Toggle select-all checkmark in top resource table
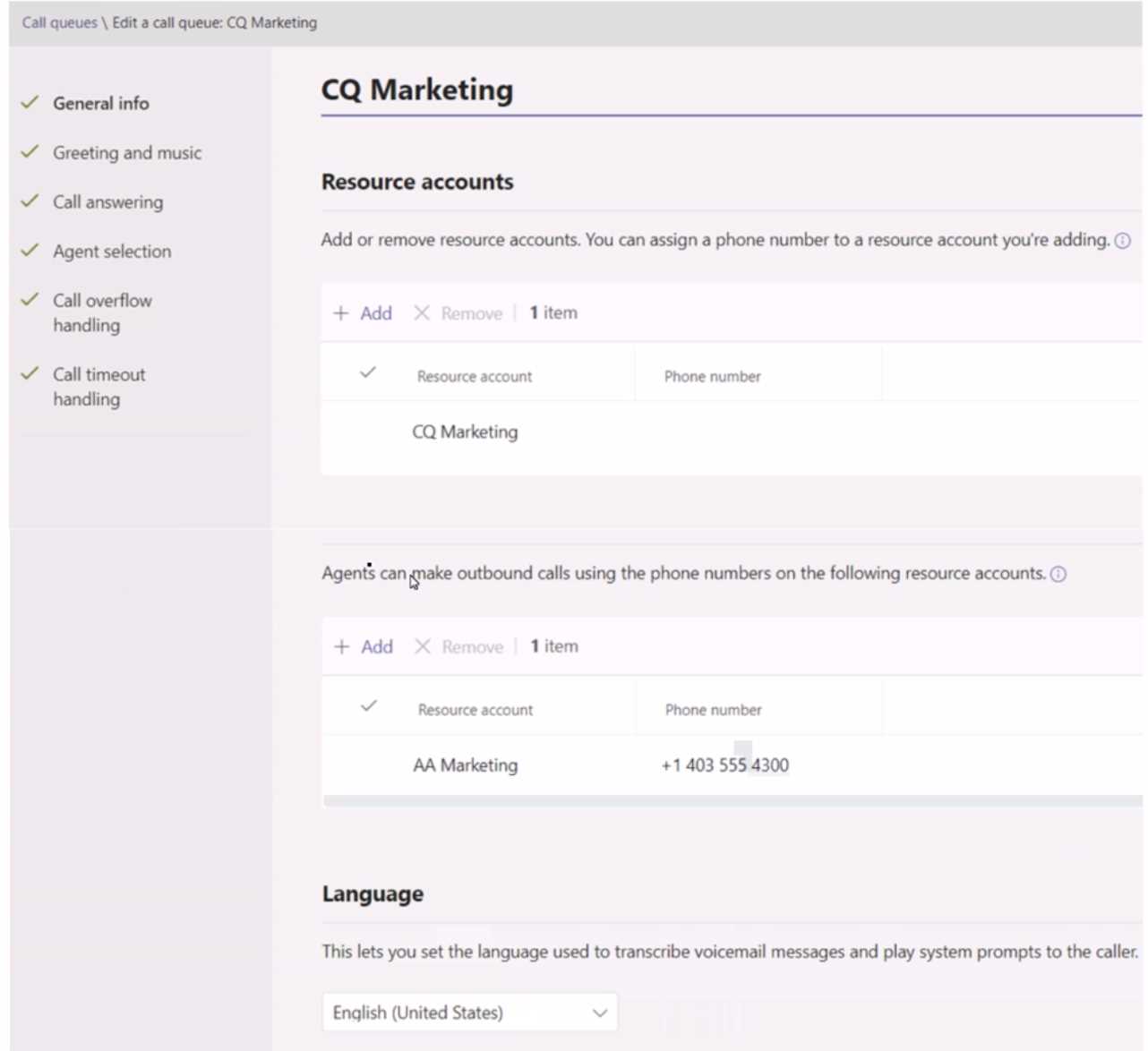1148x1051 pixels. tap(367, 372)
